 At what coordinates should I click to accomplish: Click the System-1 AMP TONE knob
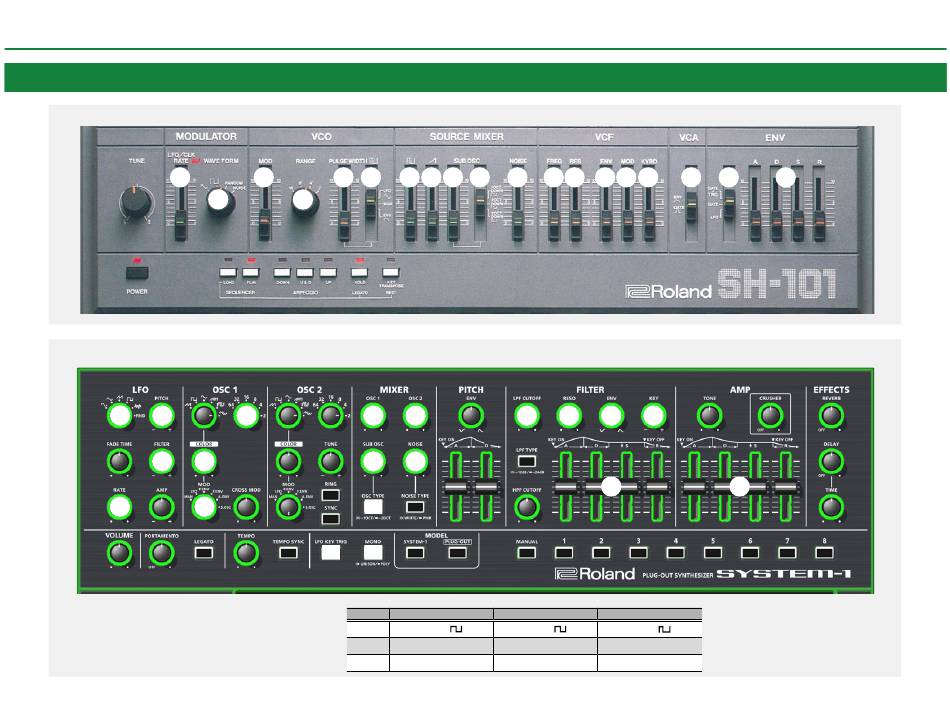[x=709, y=416]
